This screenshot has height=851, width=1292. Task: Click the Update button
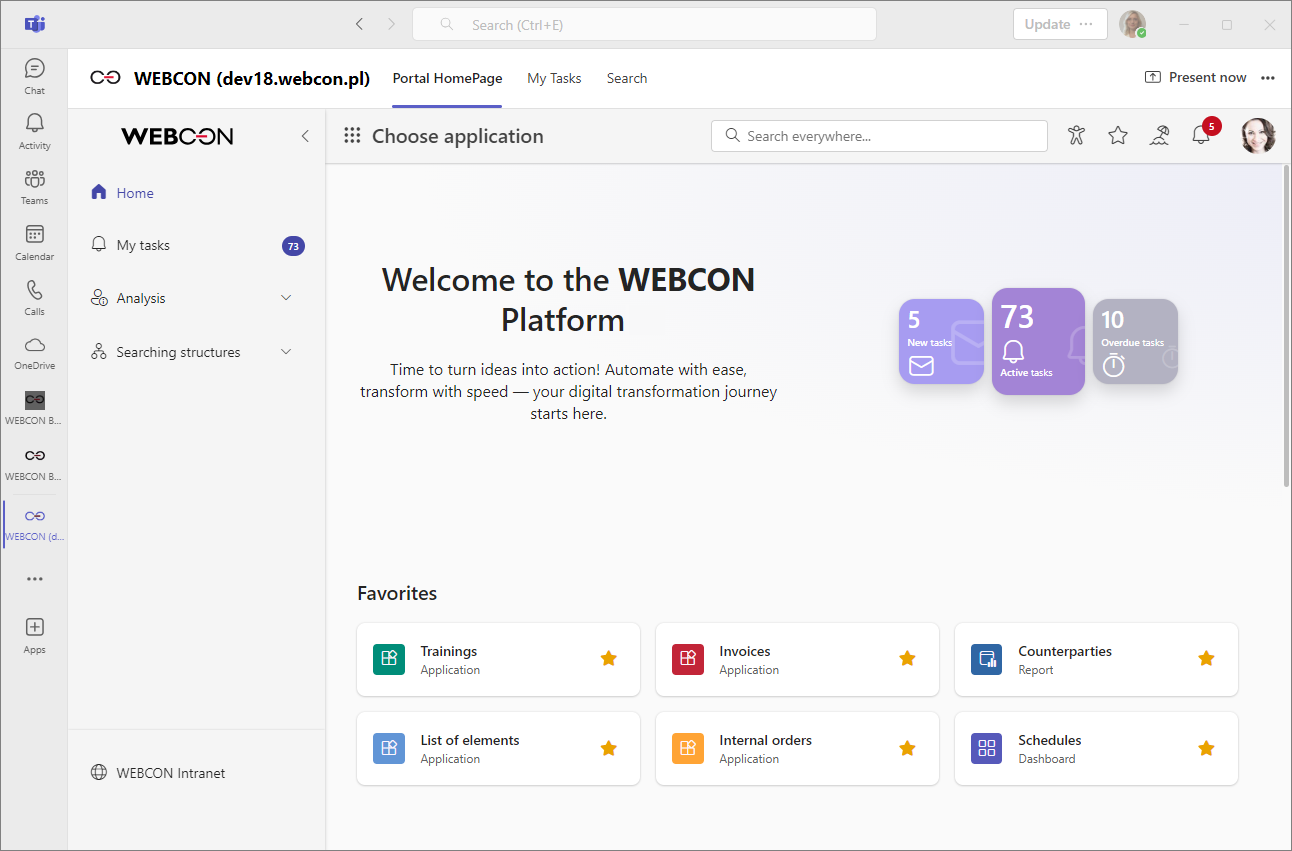[x=1060, y=24]
